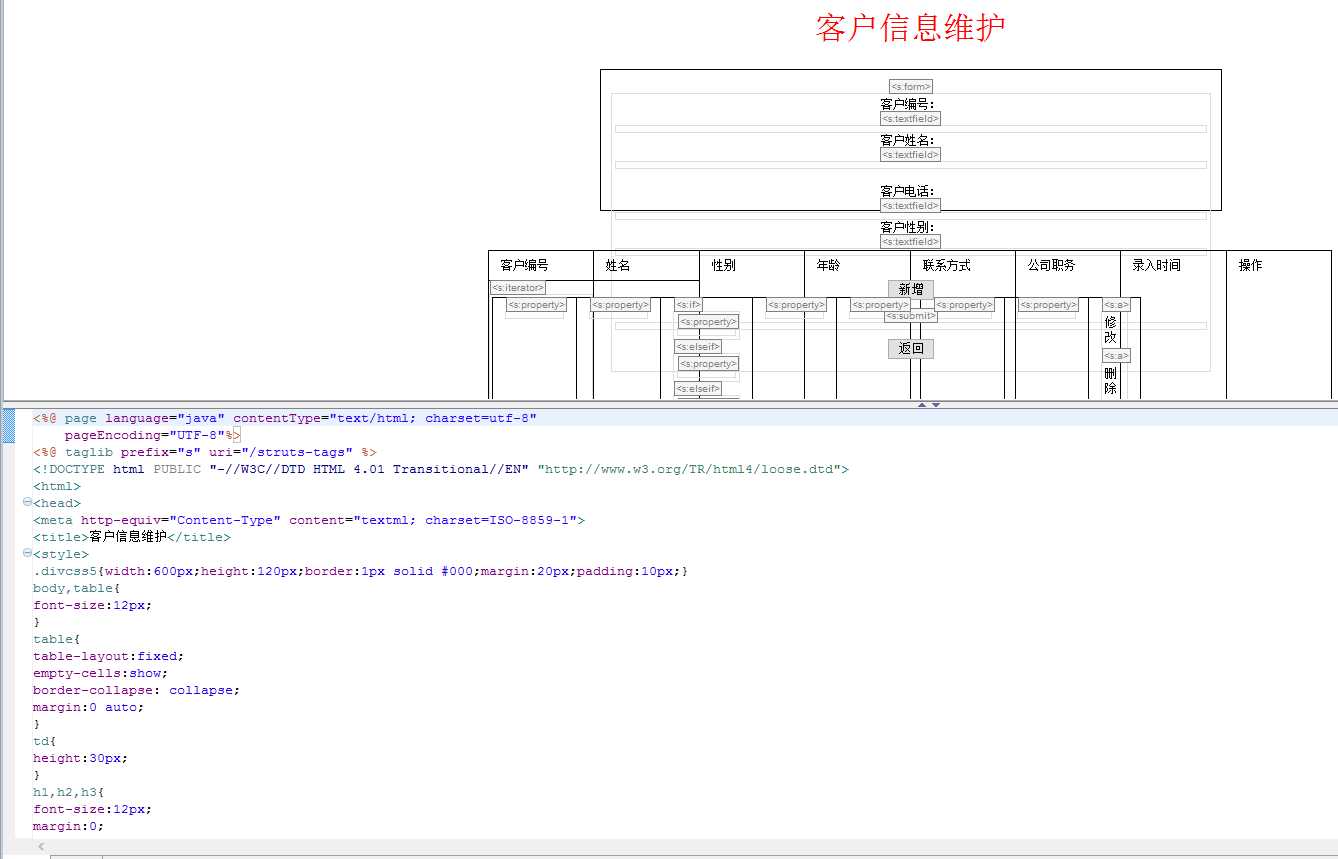Collapse the <style> fold marker in the source gutter
This screenshot has height=859, width=1338.
pyautogui.click(x=27, y=554)
